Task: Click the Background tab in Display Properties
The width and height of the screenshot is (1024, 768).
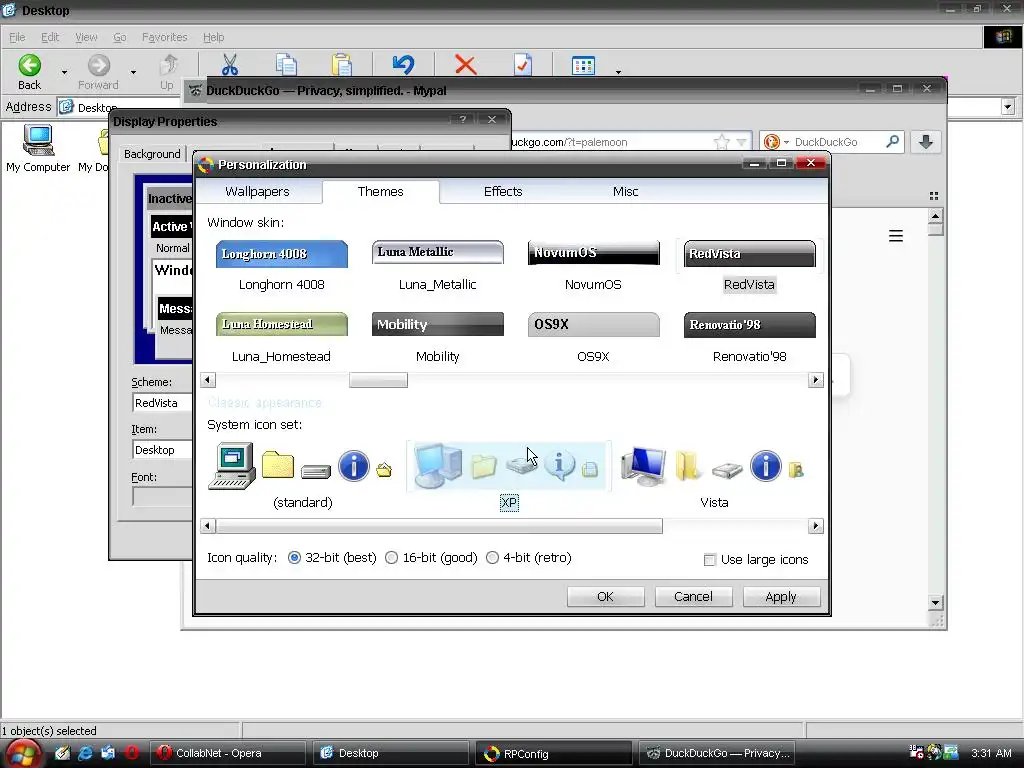Action: pos(152,154)
